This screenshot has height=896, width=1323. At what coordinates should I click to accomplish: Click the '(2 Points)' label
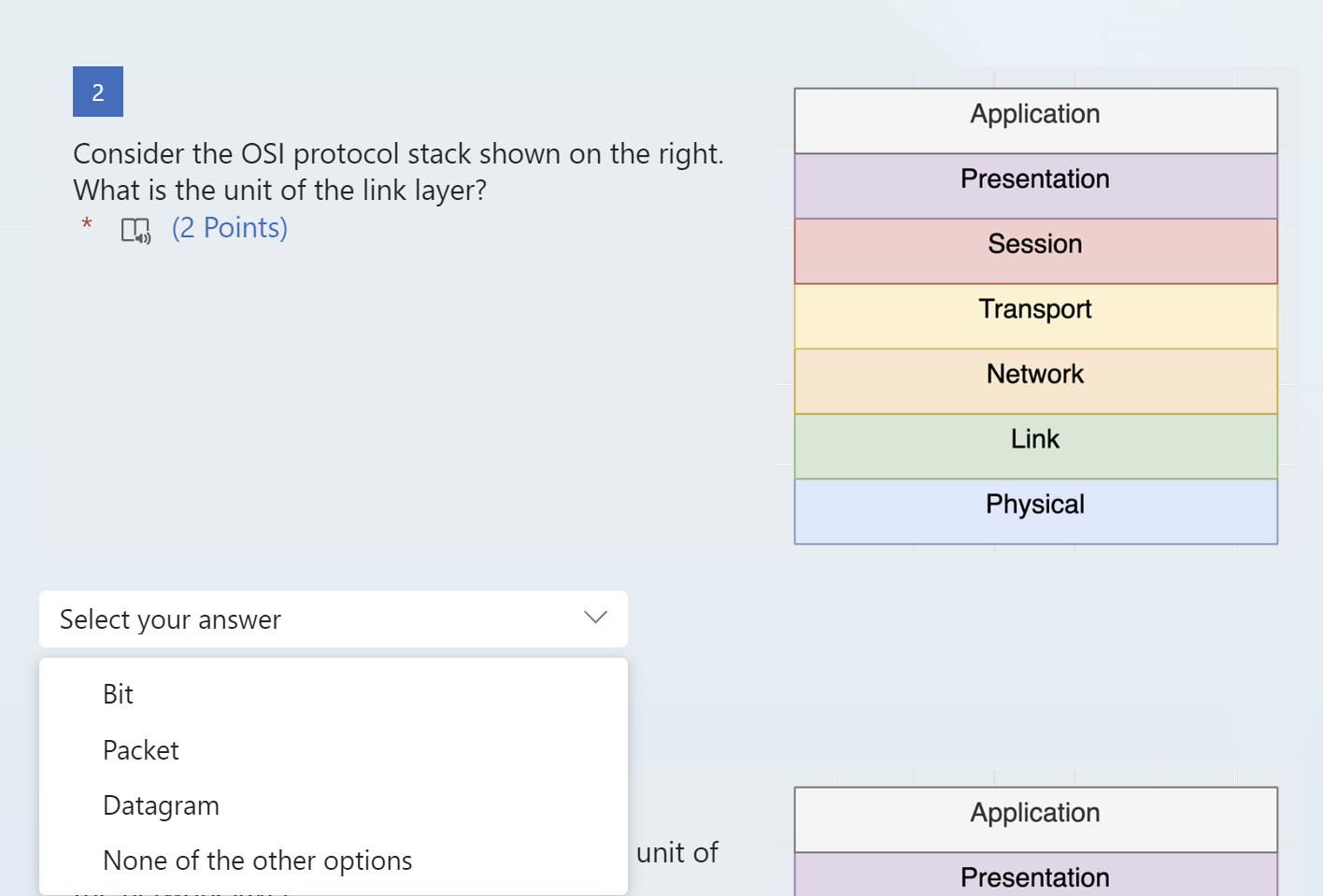tap(230, 228)
